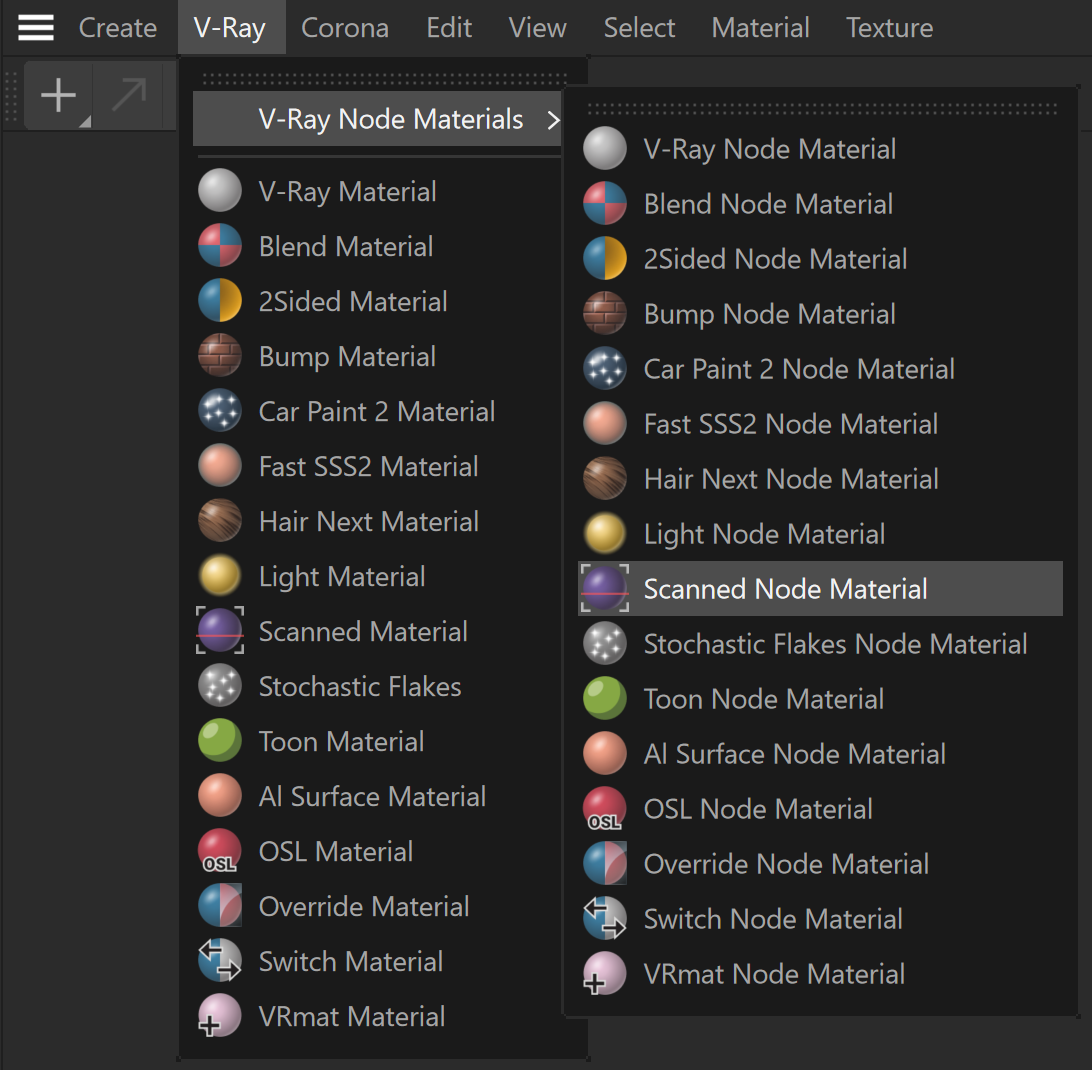This screenshot has width=1092, height=1070.
Task: Click the Toon Material green sphere icon
Action: 220,741
